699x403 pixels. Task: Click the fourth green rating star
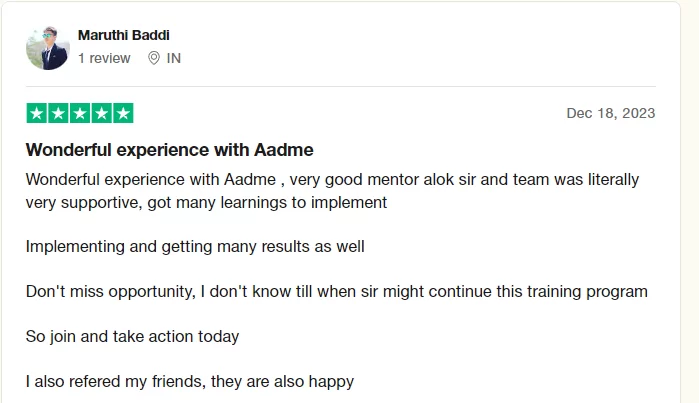(102, 113)
